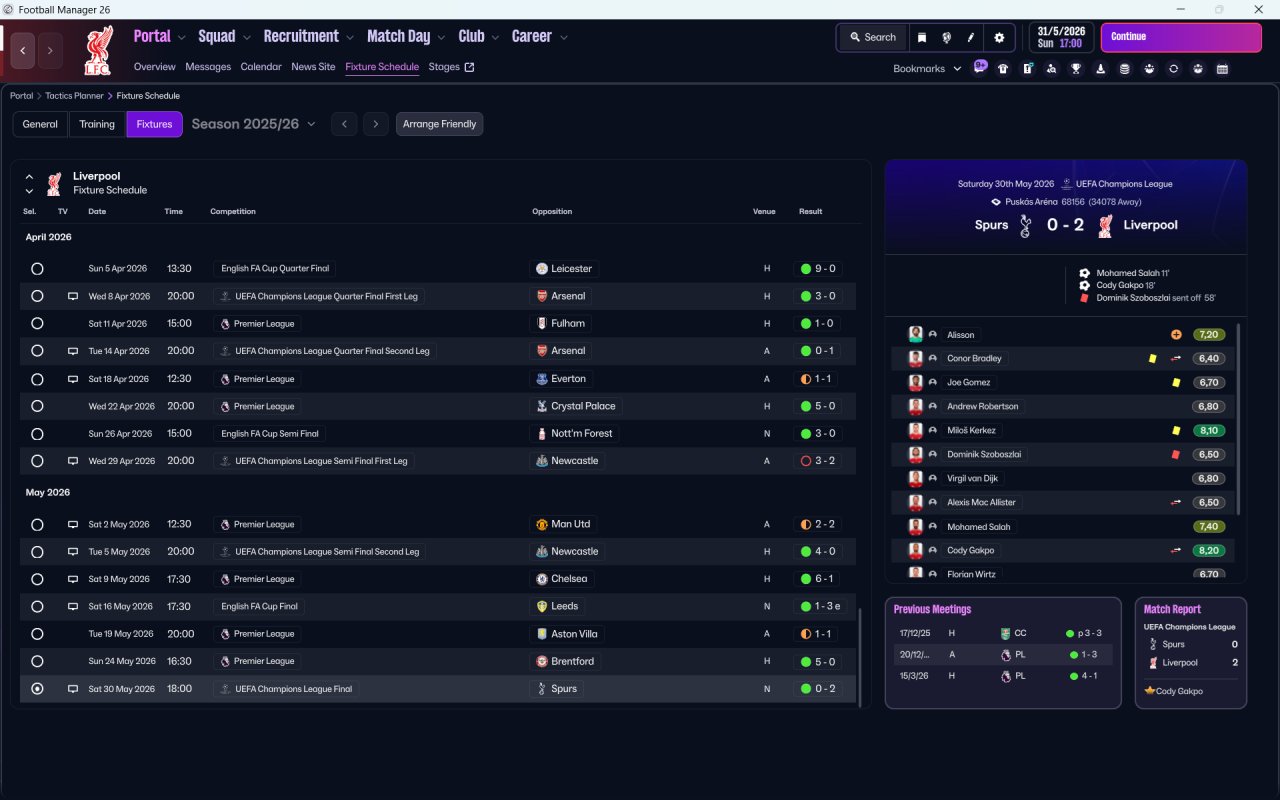Click the circular transfer arrows icon
Screen dimensions: 1280x800
point(1173,69)
